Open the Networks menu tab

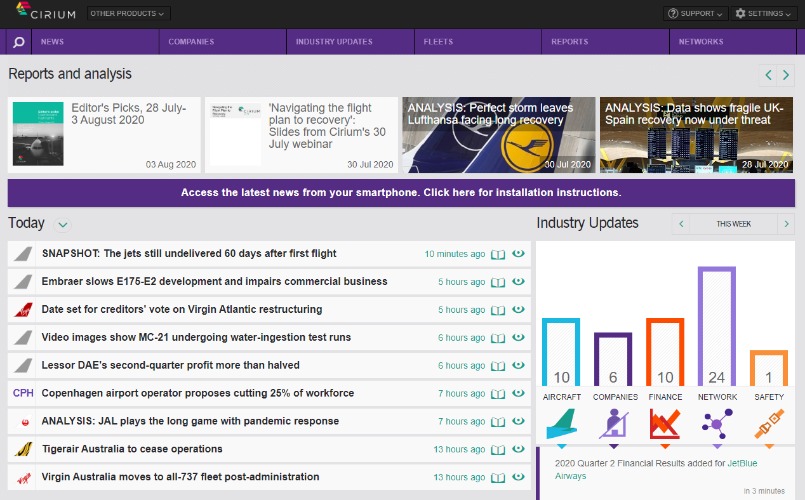tap(733, 42)
